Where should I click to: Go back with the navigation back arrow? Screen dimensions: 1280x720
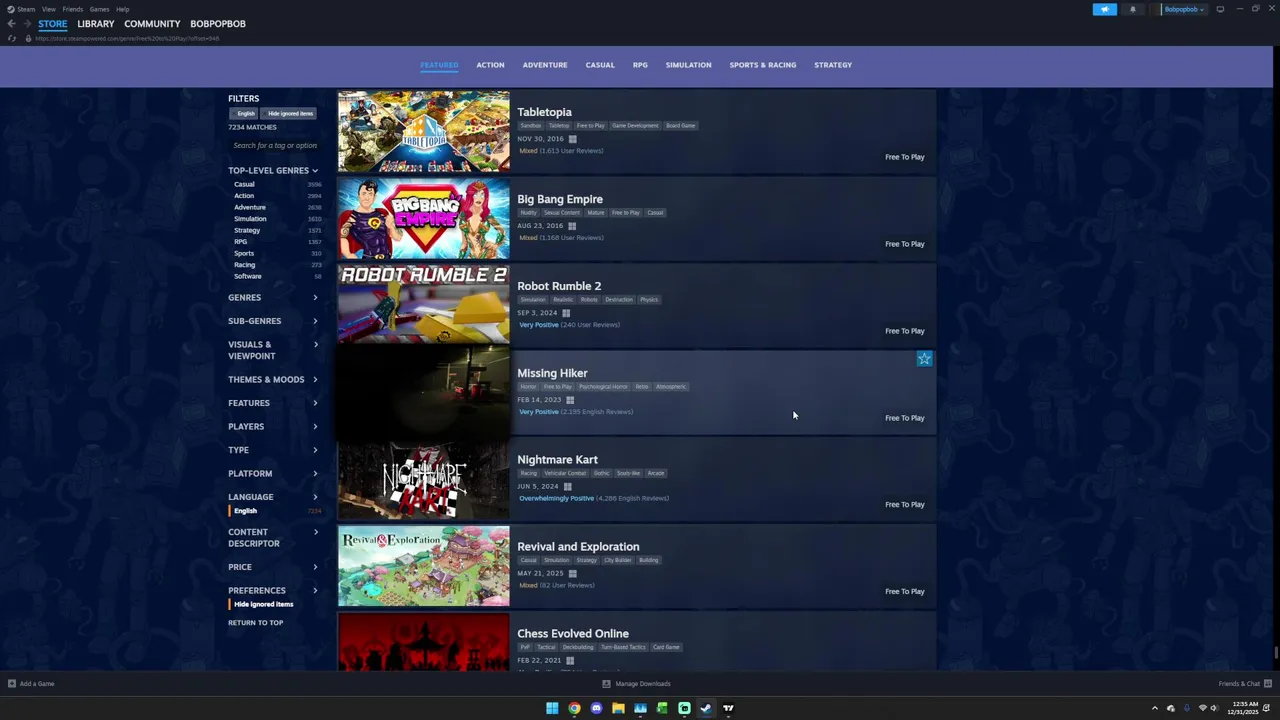[x=11, y=24]
